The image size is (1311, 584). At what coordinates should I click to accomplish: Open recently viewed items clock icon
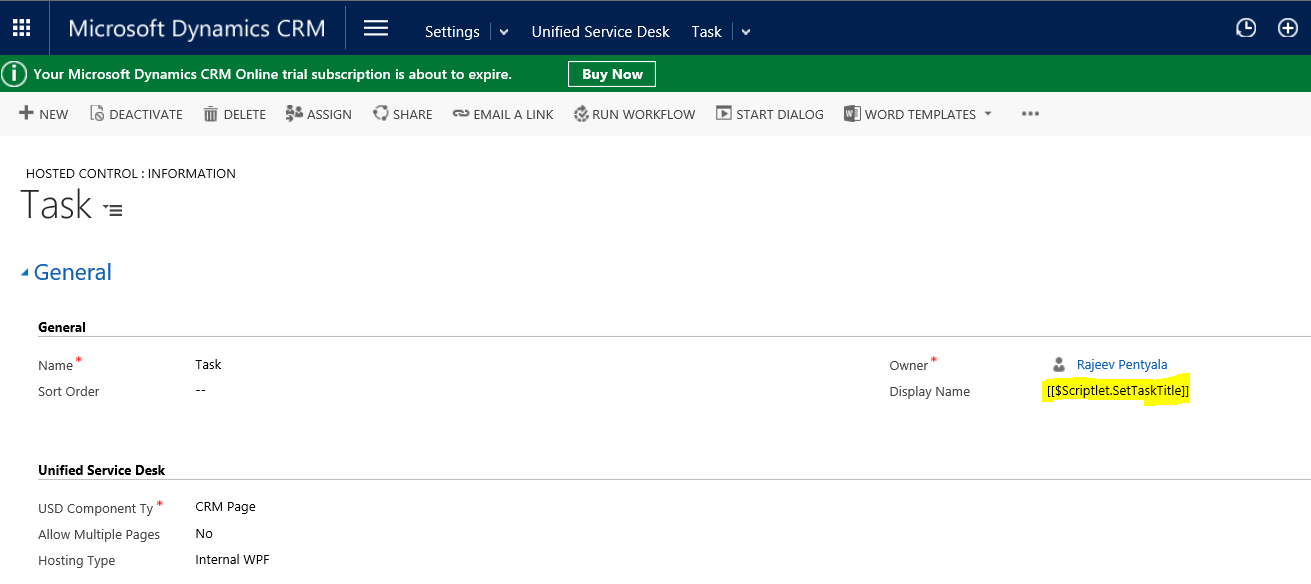pos(1246,29)
